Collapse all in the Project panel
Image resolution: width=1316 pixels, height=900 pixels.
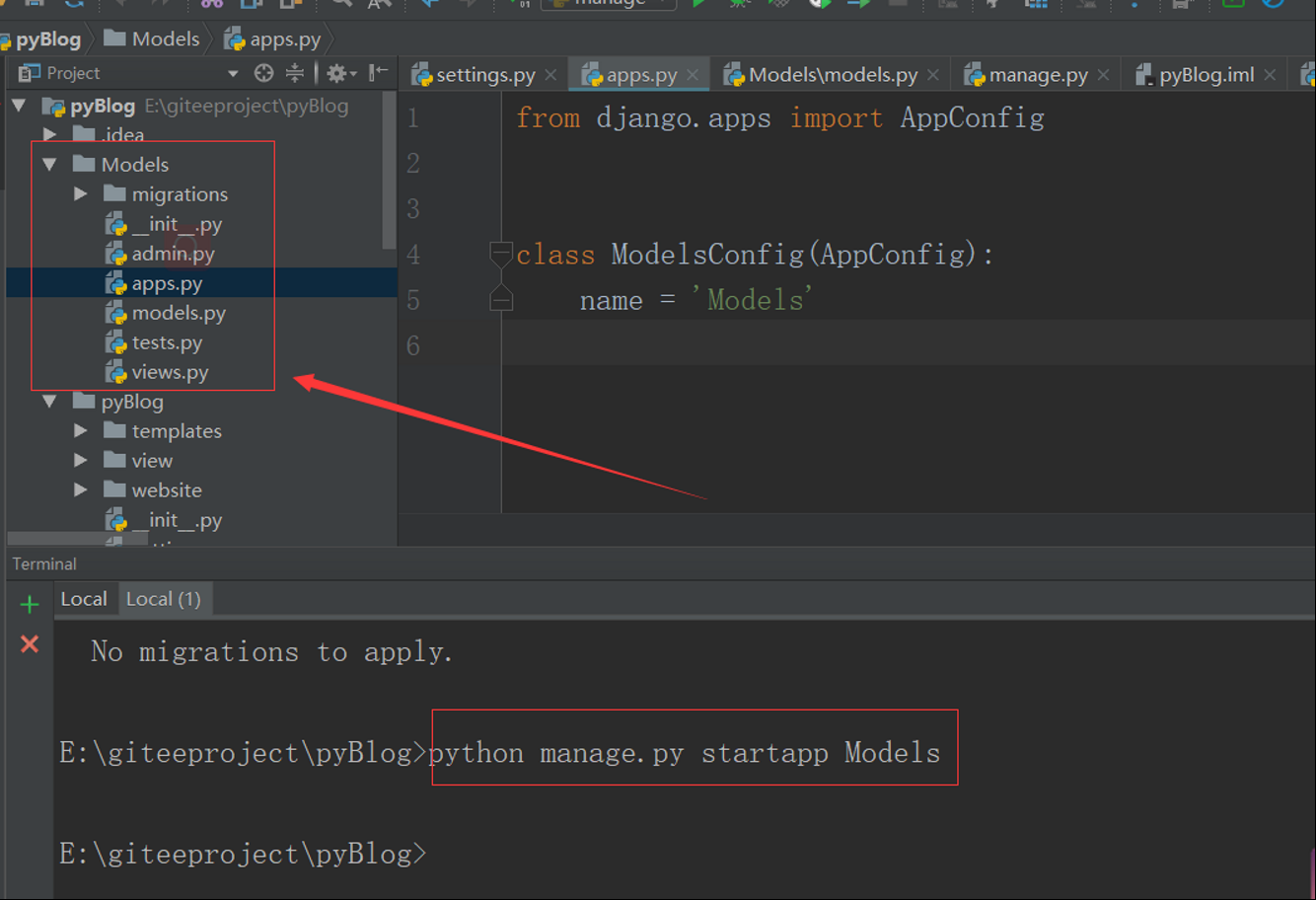click(294, 73)
